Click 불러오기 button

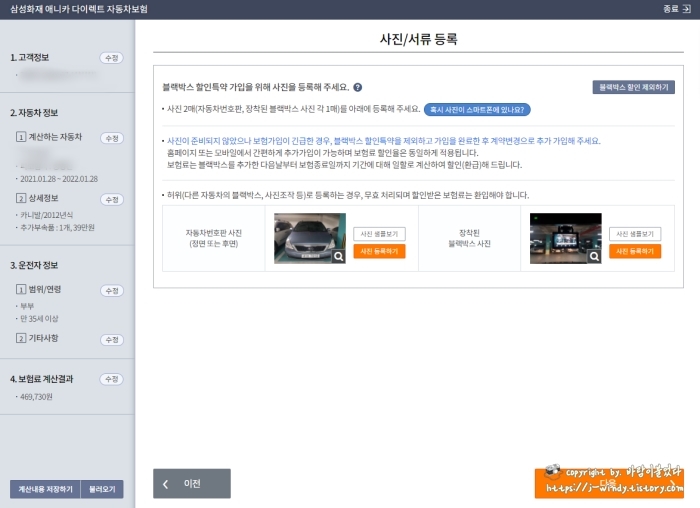(102, 489)
